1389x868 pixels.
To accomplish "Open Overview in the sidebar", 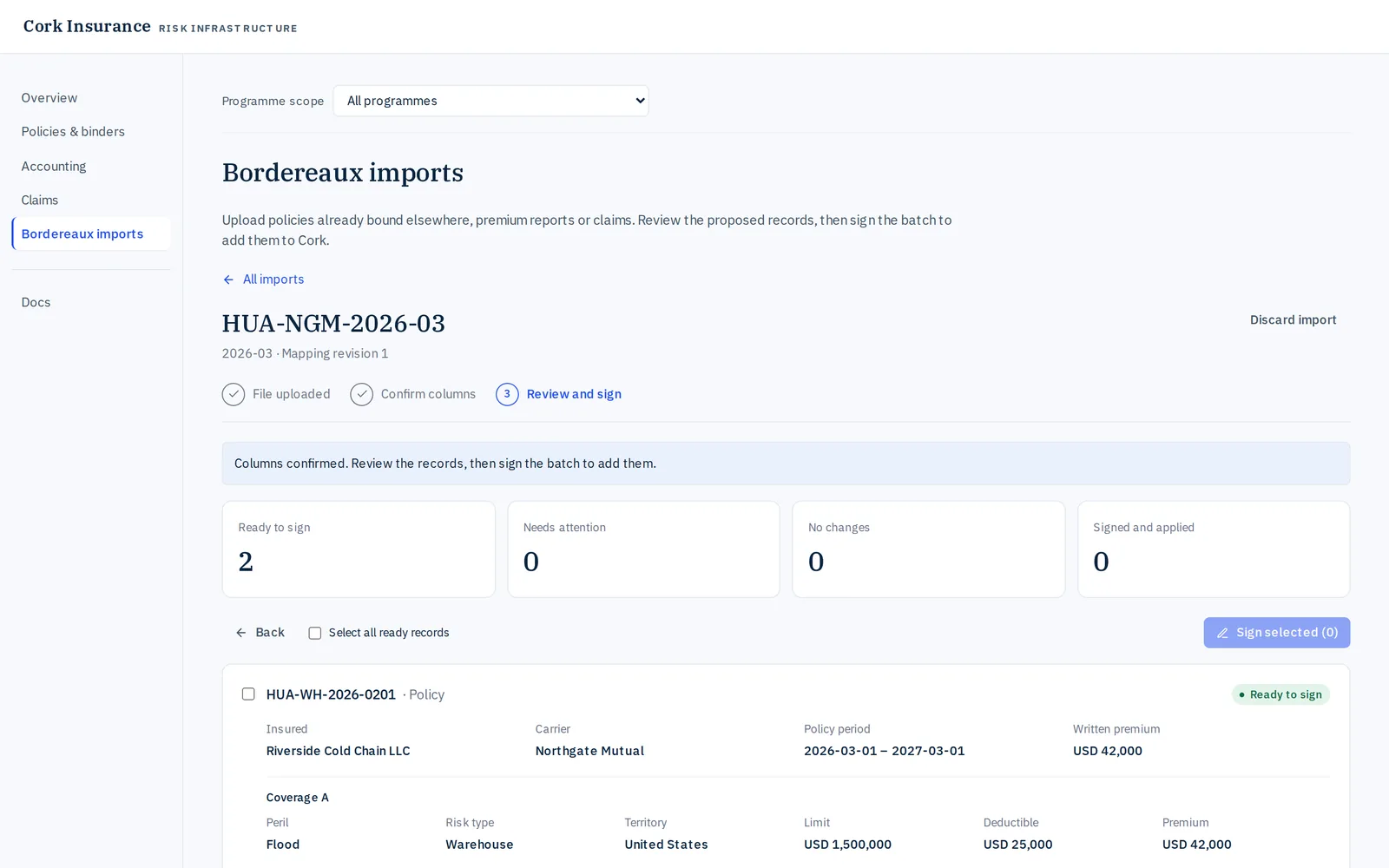I will pos(91,98).
